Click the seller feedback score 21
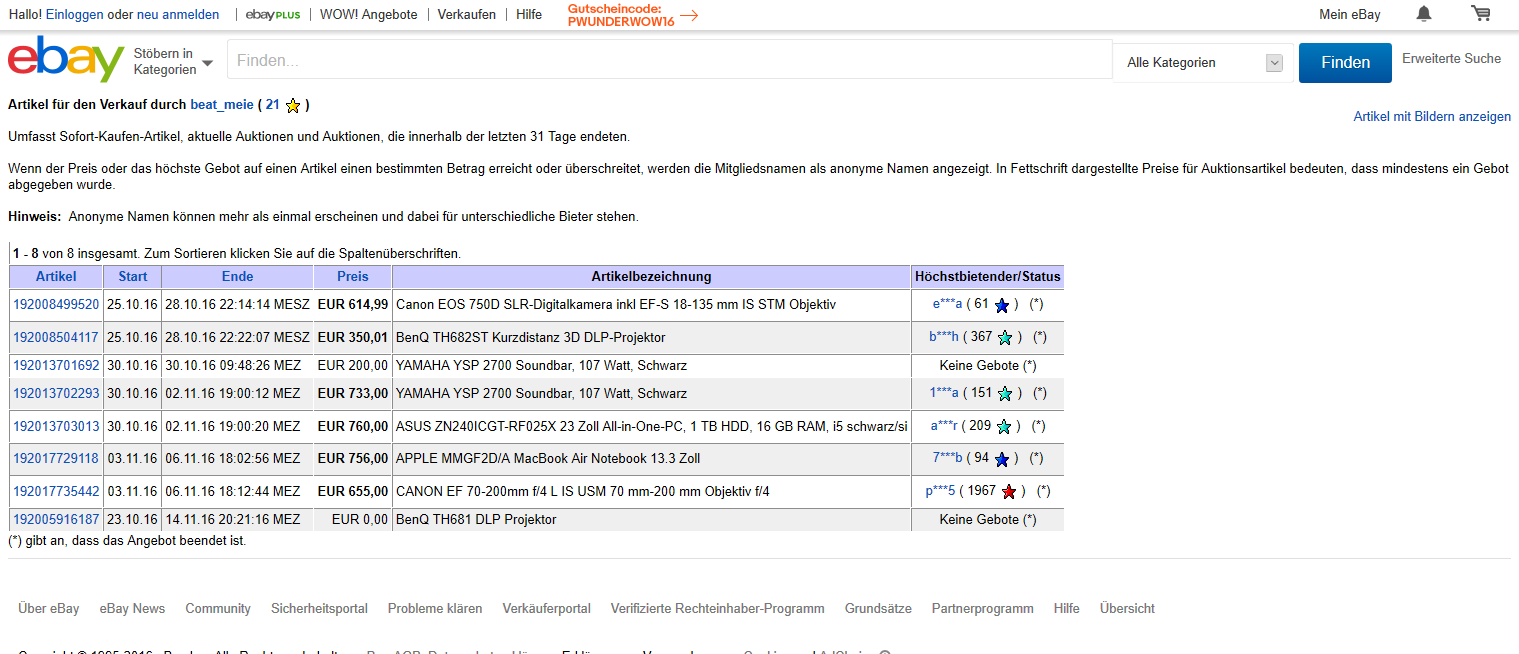 (273, 104)
